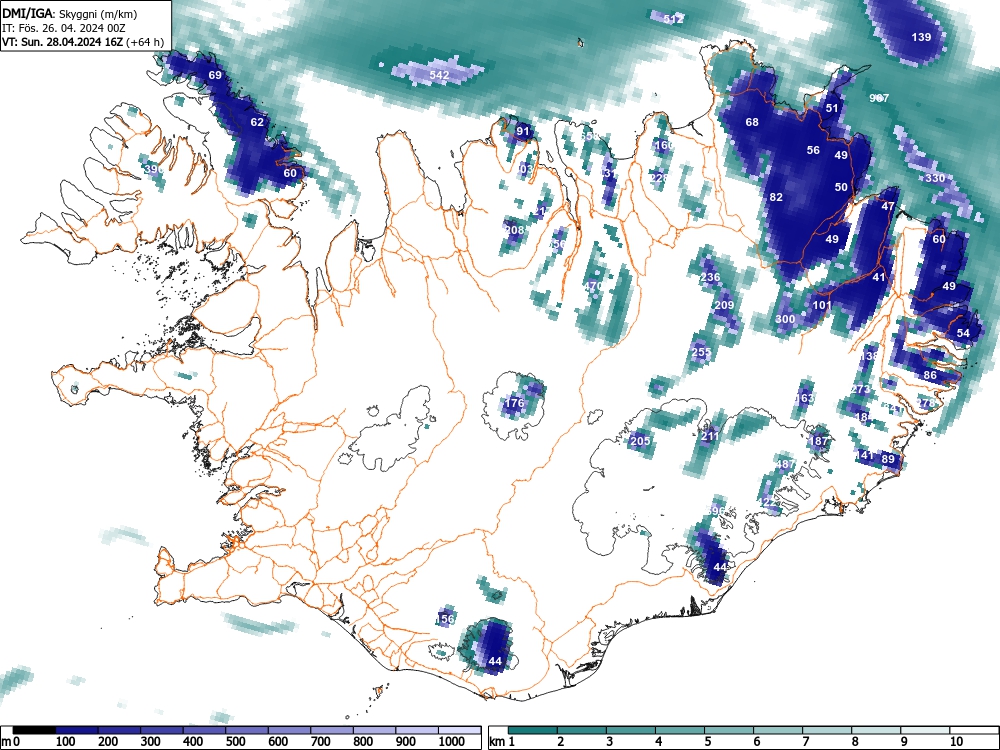This screenshot has height=750, width=1000.
Task: Click the valid time 'VT: Sun. 28.04.2024 16Z'
Action: (64, 42)
